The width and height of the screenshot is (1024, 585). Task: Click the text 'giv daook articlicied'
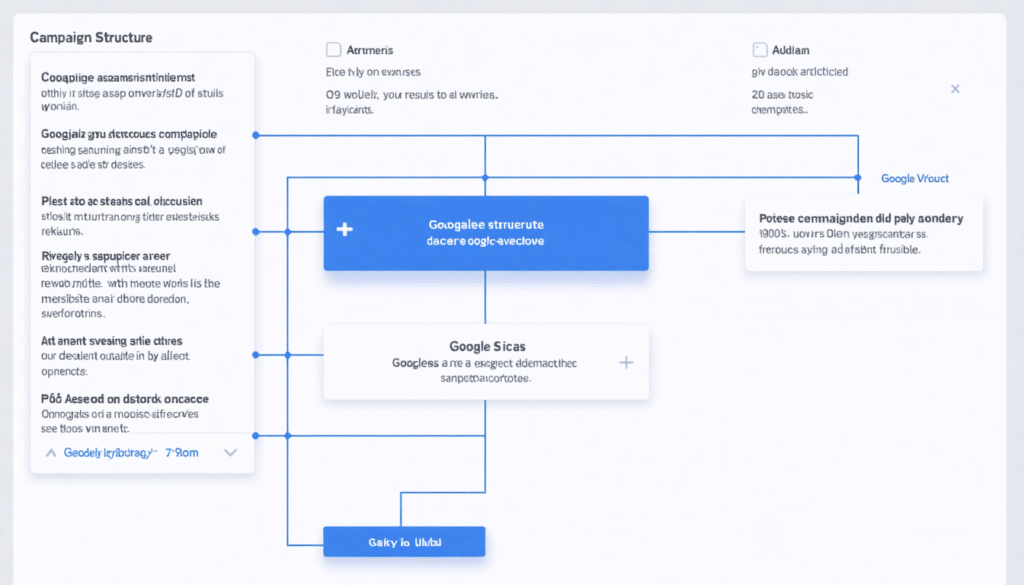(x=799, y=72)
